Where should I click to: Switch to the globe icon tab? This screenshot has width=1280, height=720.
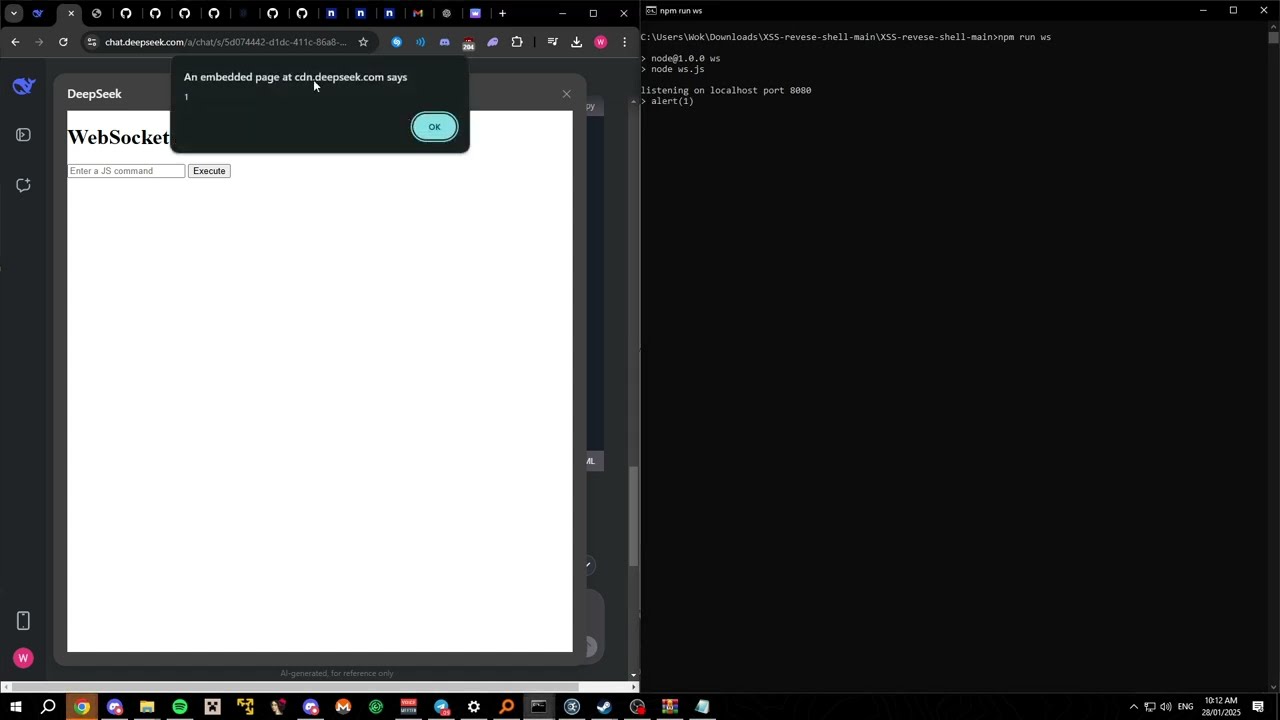96,13
